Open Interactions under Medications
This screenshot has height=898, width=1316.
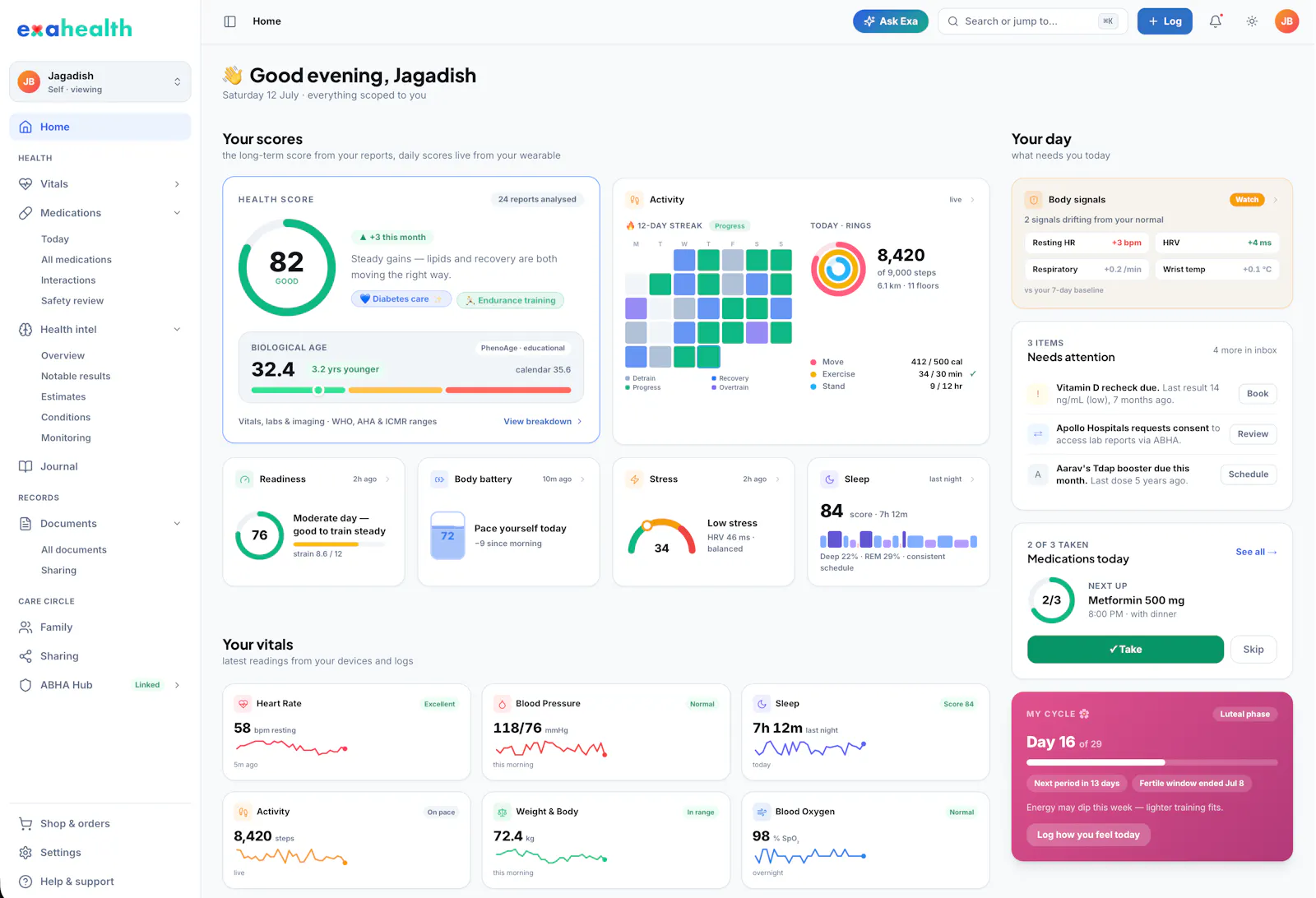(x=68, y=280)
